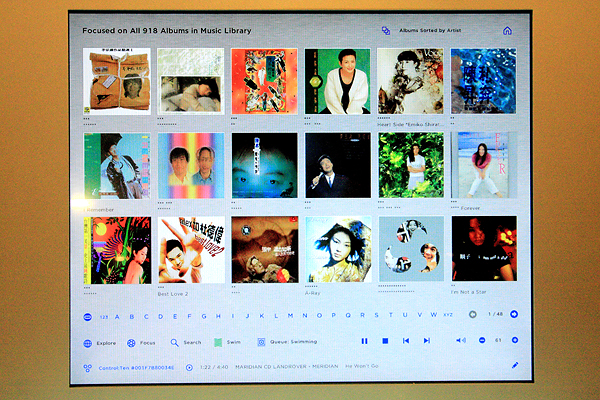Select letter K in alphabet bar

coord(262,316)
